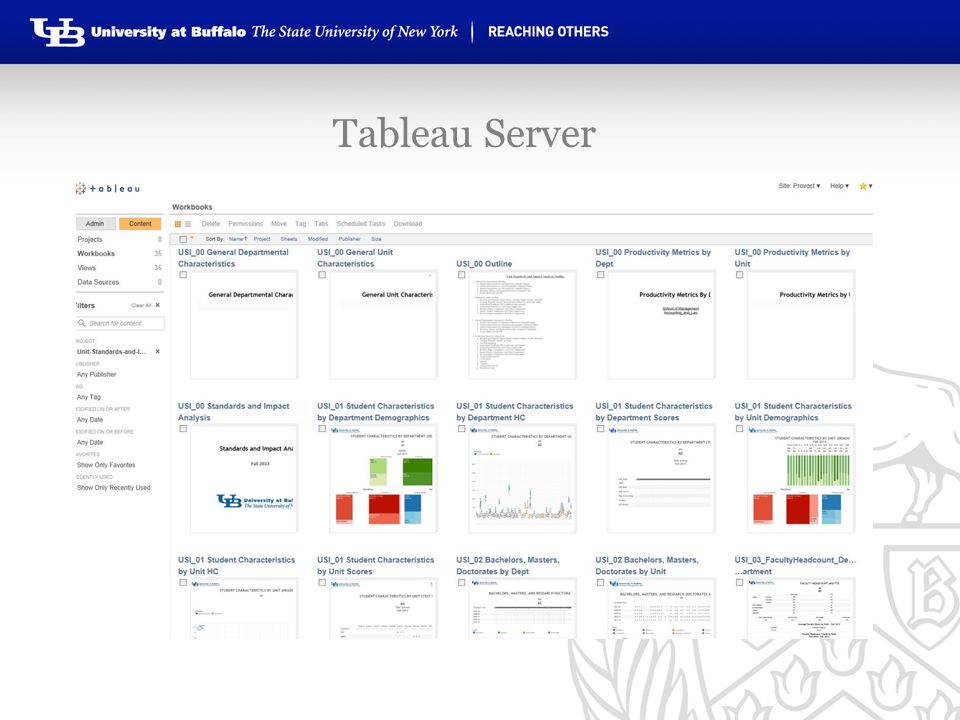This screenshot has width=960, height=720.
Task: Open the Any Tag filter
Action: coord(89,397)
